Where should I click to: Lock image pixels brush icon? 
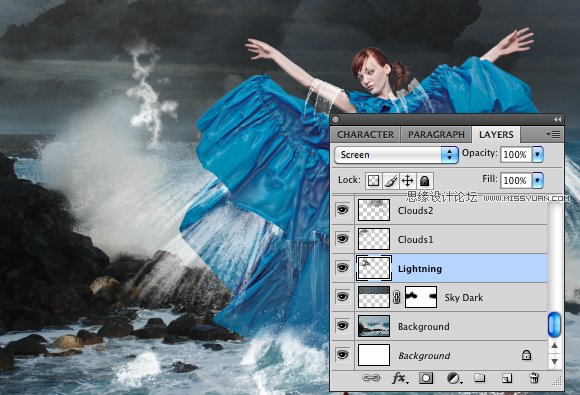click(391, 181)
